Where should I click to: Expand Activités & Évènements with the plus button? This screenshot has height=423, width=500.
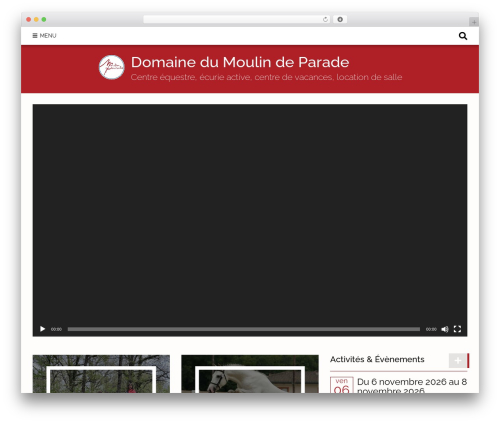459,360
